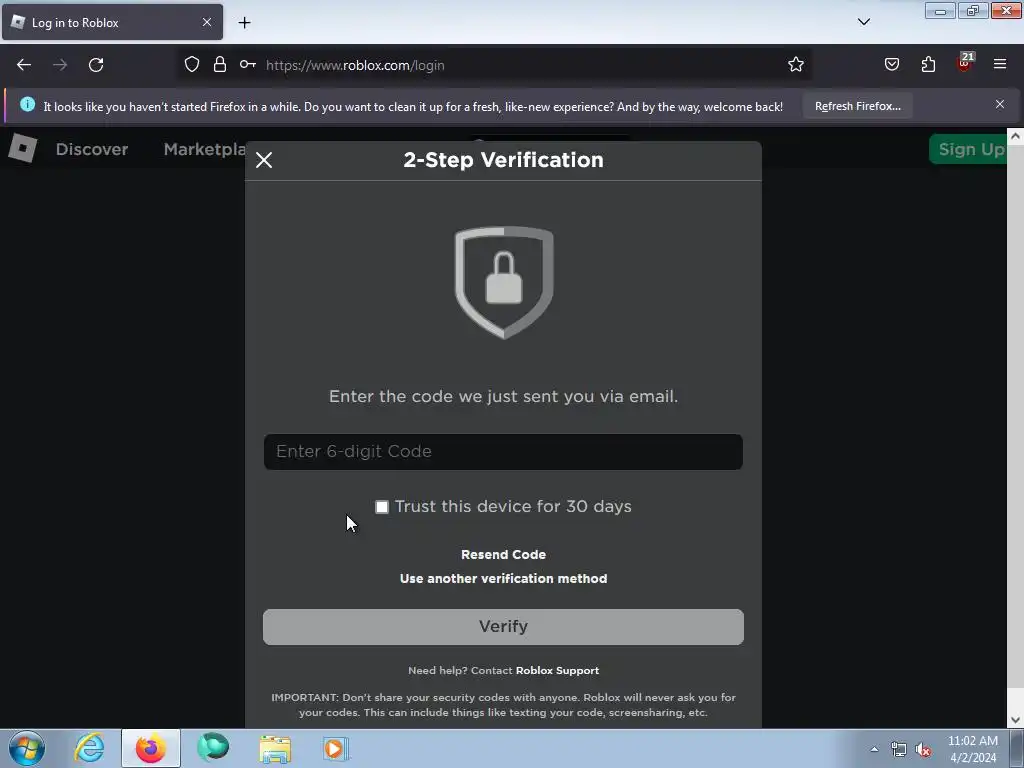Click the Resend Code link
This screenshot has width=1024, height=768.
click(504, 554)
